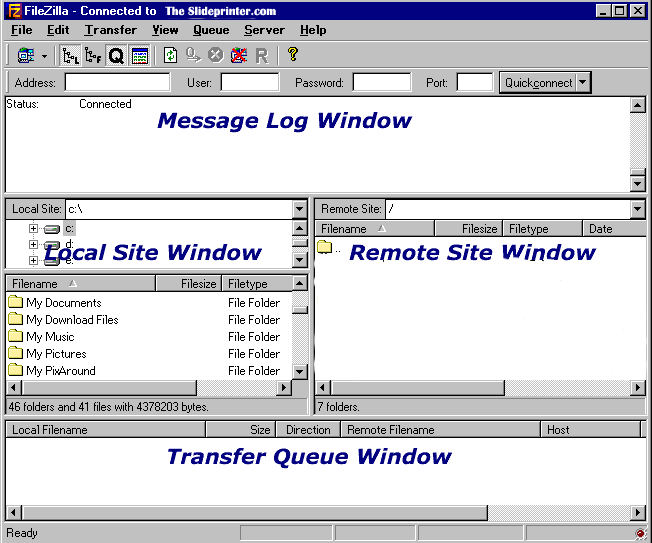Open the Quickconnect history dropdown arrow
Image resolution: width=652 pixels, height=543 pixels.
(x=583, y=82)
